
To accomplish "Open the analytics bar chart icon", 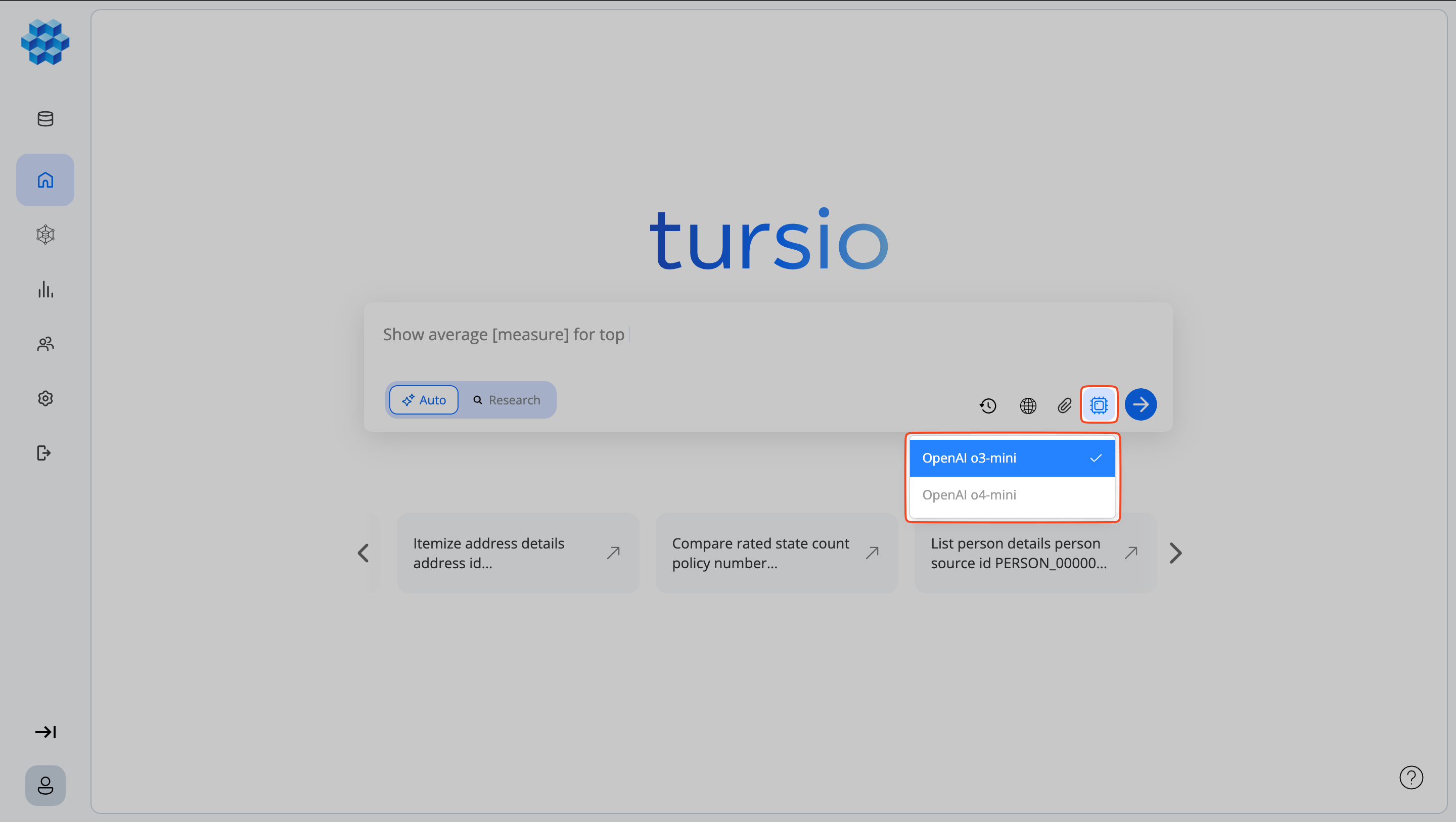I will point(44,290).
